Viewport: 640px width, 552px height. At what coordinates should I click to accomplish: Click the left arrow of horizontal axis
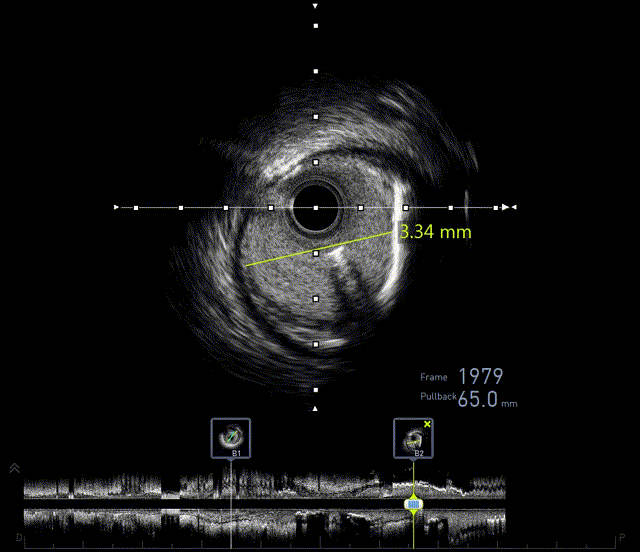point(116,207)
